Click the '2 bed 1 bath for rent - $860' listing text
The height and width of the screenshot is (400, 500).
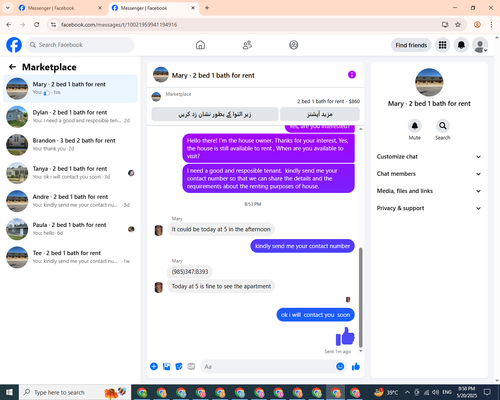328,101
